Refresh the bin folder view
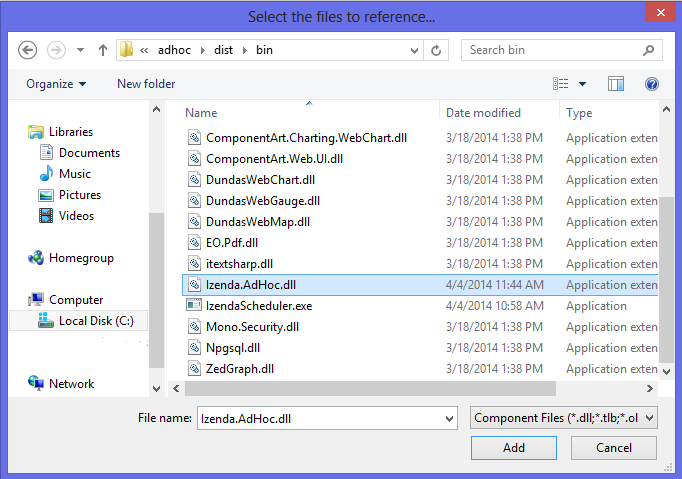682x479 pixels. pos(436,50)
